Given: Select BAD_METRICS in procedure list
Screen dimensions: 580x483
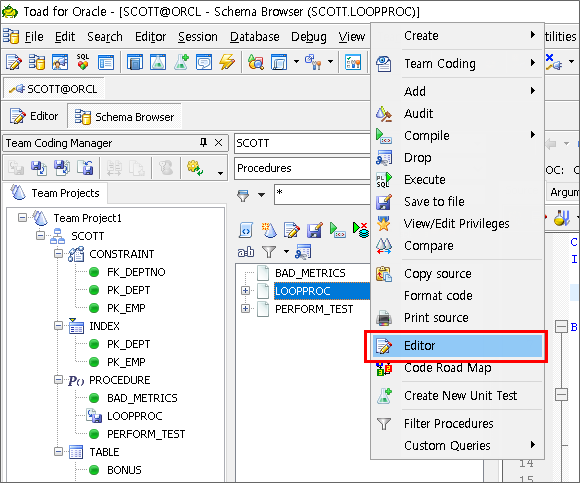Looking at the screenshot, I should pos(310,273).
